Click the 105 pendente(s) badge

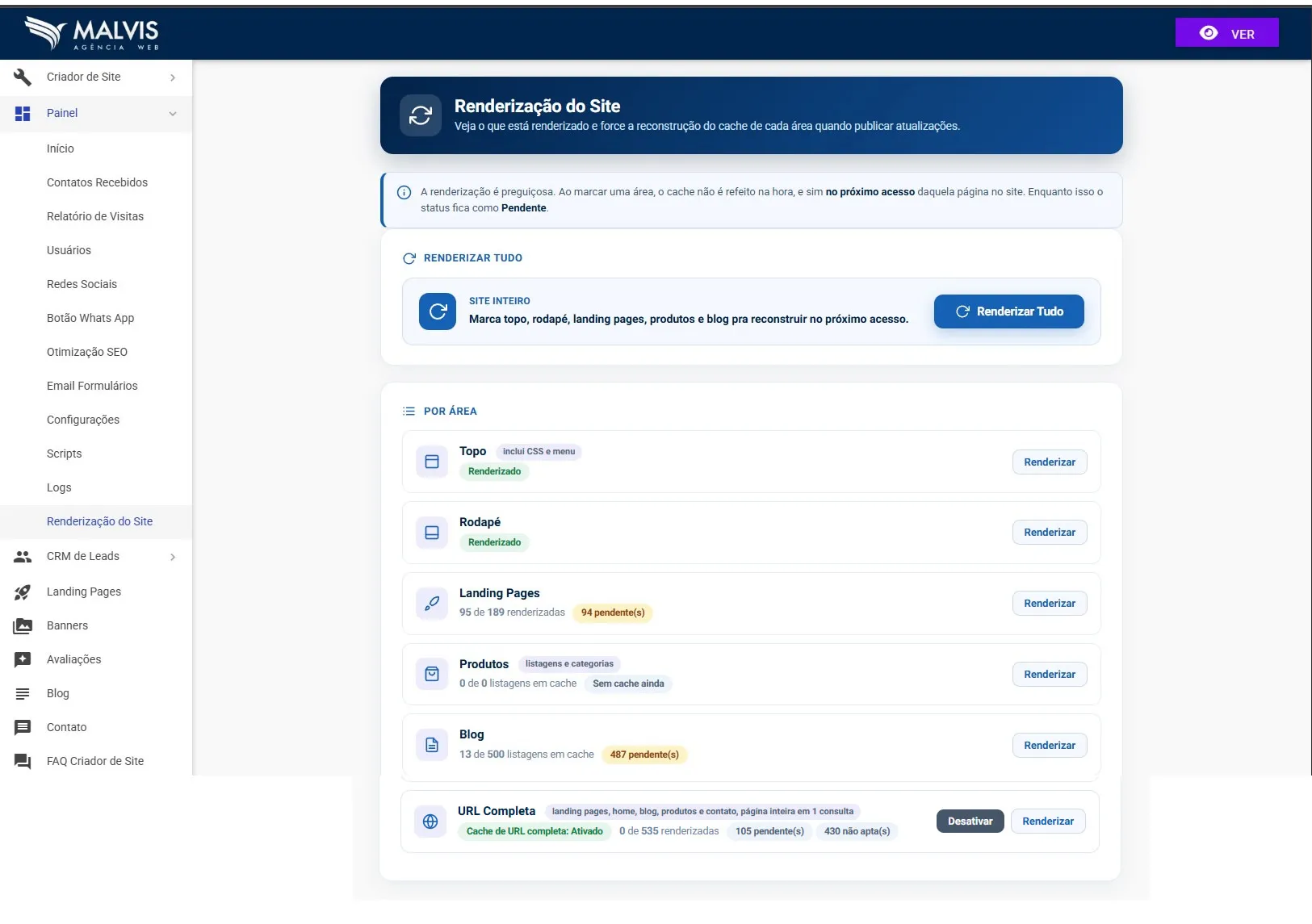click(769, 831)
